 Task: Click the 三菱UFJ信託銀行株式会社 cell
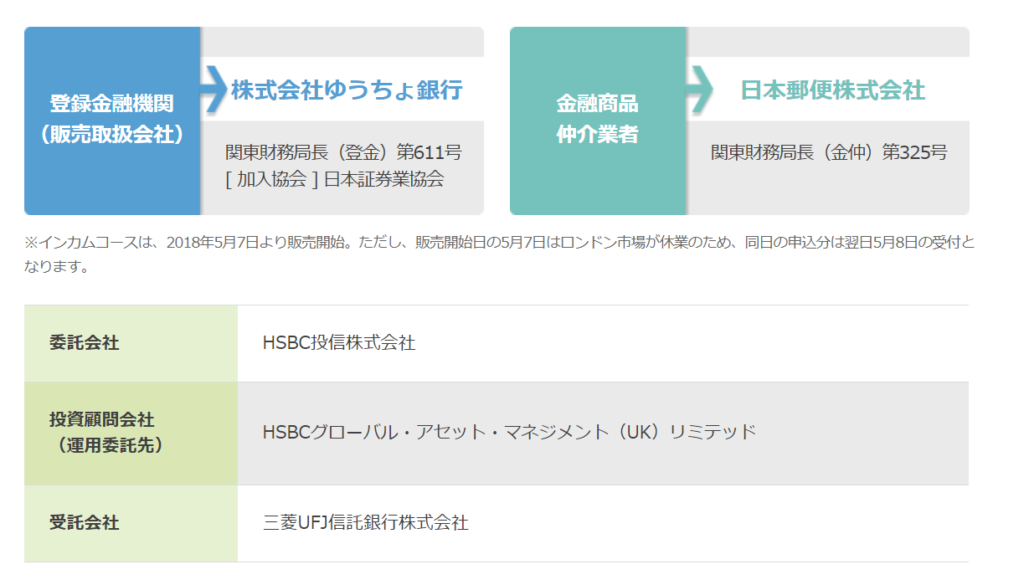point(603,523)
